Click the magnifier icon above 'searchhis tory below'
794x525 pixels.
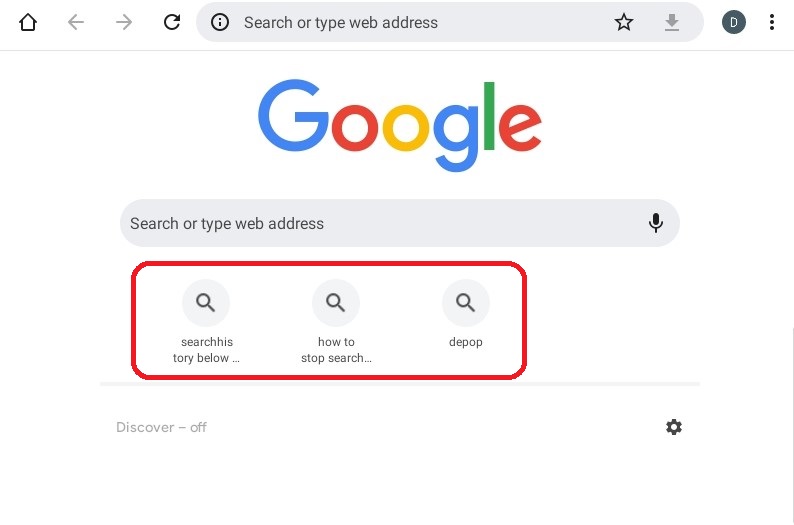(206, 302)
